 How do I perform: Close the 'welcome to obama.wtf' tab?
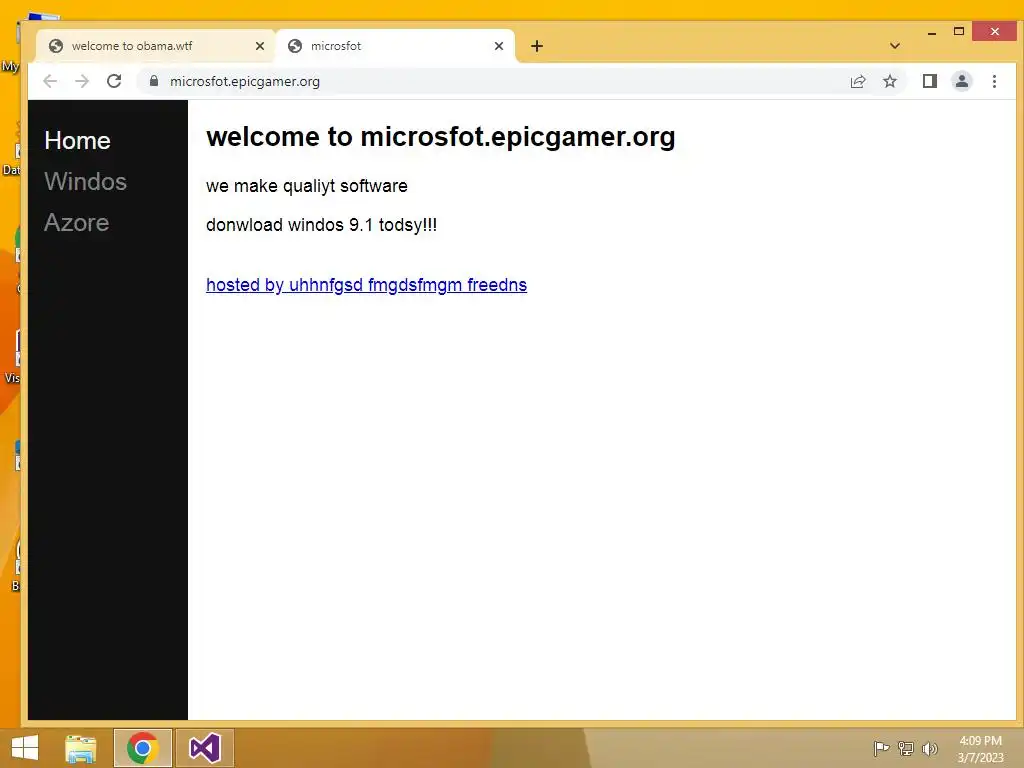[260, 46]
